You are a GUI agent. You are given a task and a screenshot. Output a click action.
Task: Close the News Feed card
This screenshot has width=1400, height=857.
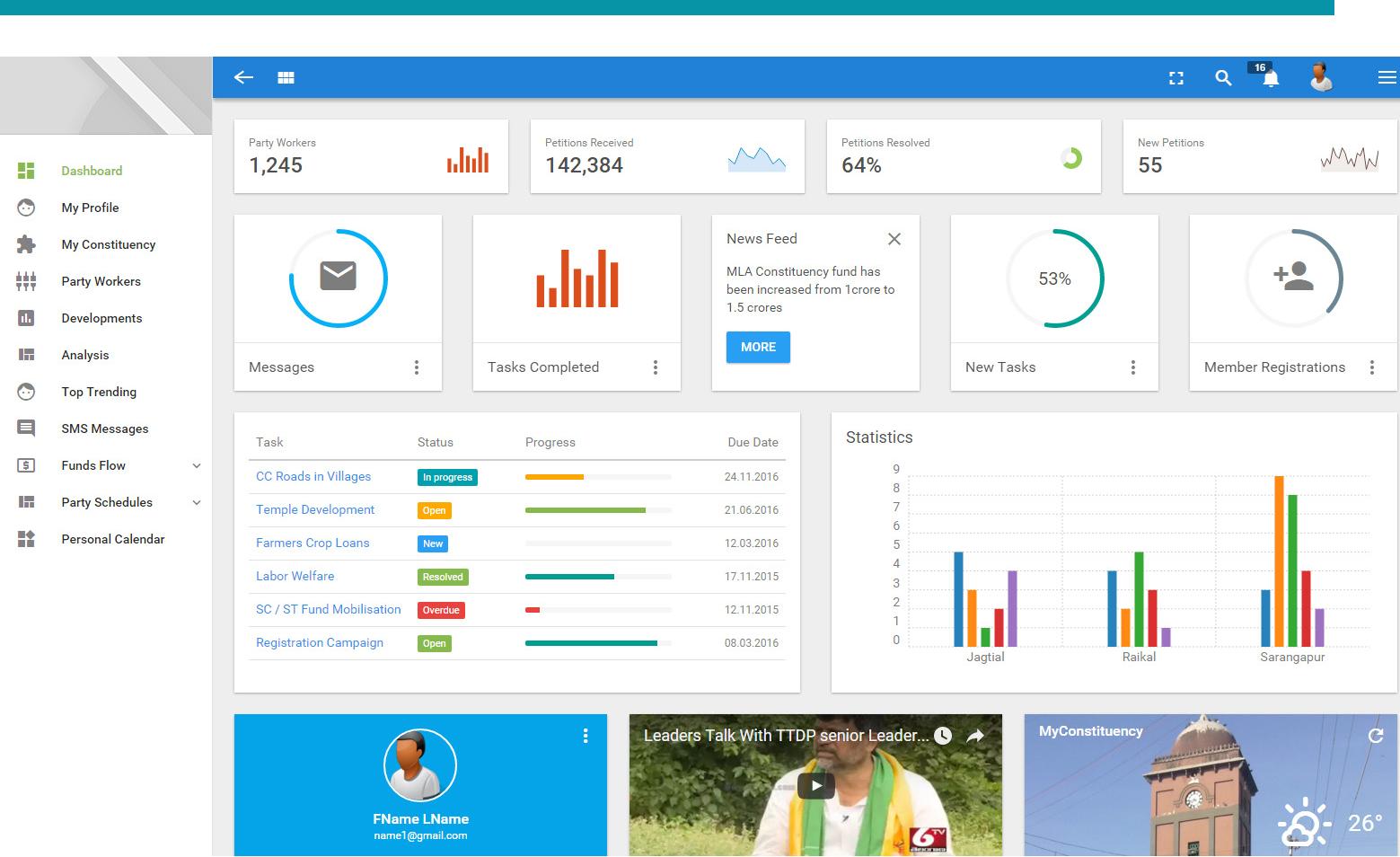(894, 239)
